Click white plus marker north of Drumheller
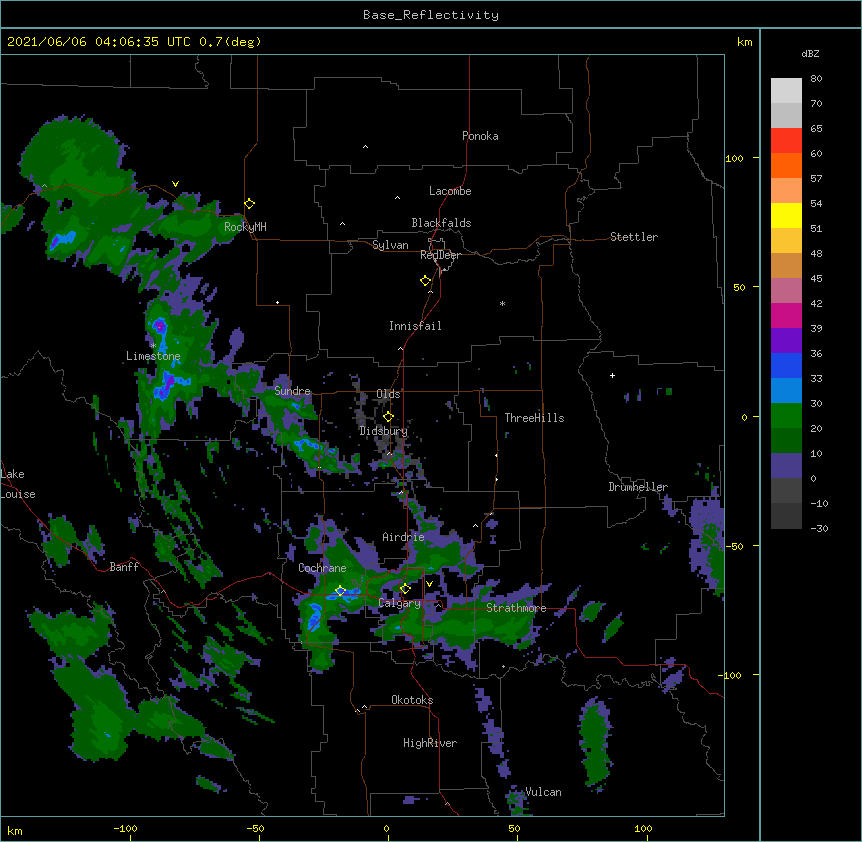 click(x=612, y=375)
